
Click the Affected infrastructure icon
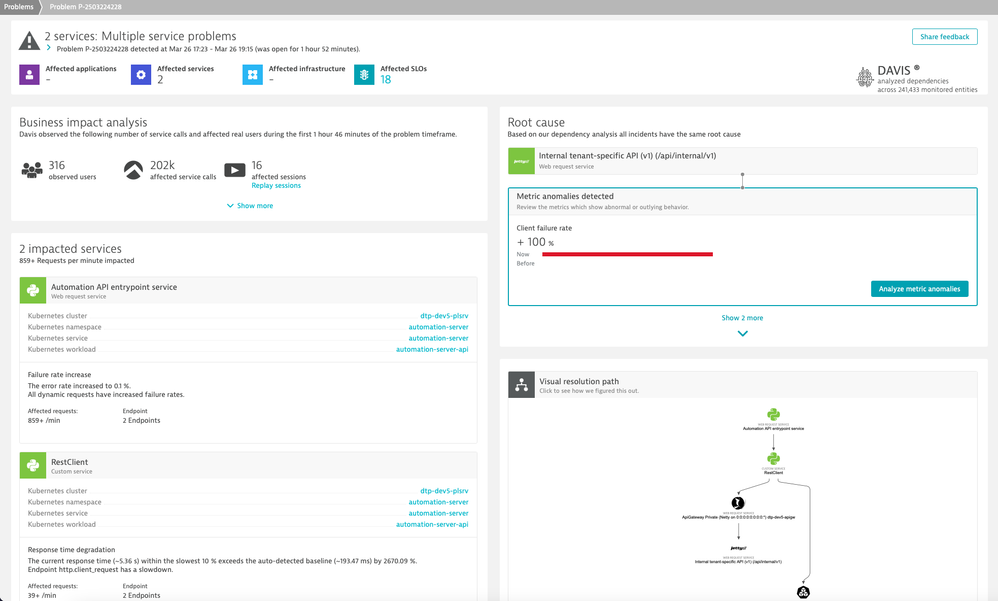[253, 74]
